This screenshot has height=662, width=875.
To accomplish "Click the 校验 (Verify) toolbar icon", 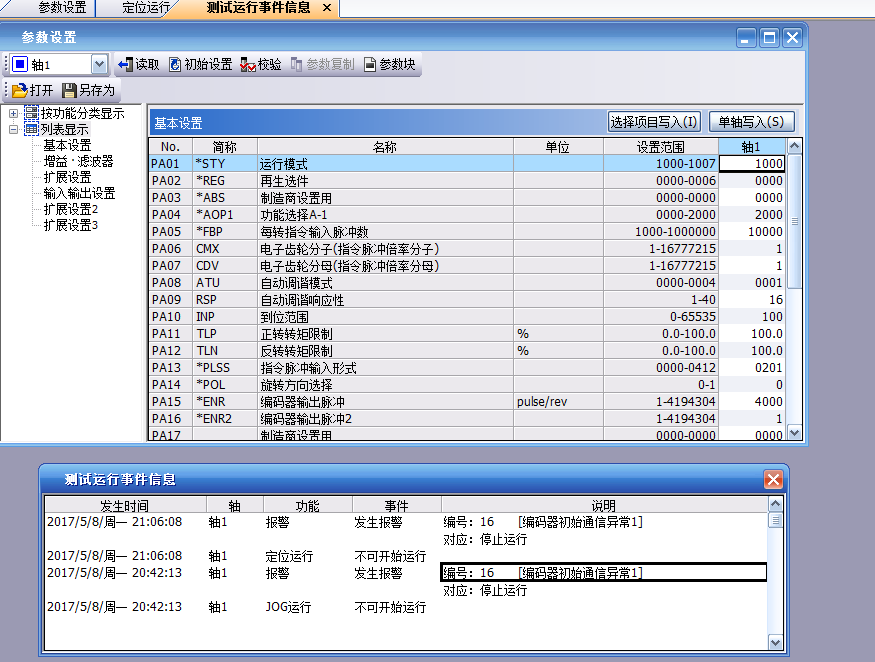I will tap(247, 64).
